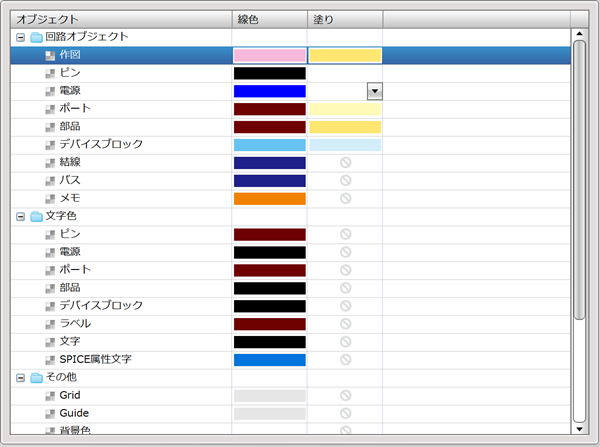Select the その他 folder icon
Viewport: 600px width, 447px height.
(x=36, y=378)
